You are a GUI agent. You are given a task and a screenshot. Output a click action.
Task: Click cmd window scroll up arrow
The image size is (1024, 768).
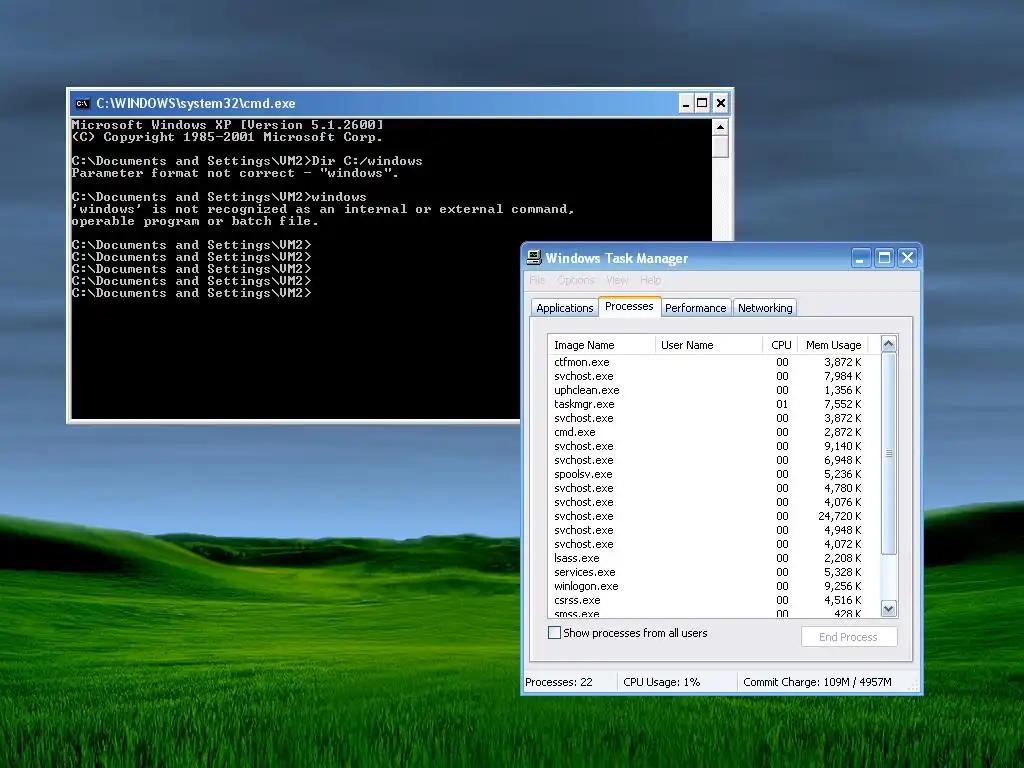click(x=720, y=127)
